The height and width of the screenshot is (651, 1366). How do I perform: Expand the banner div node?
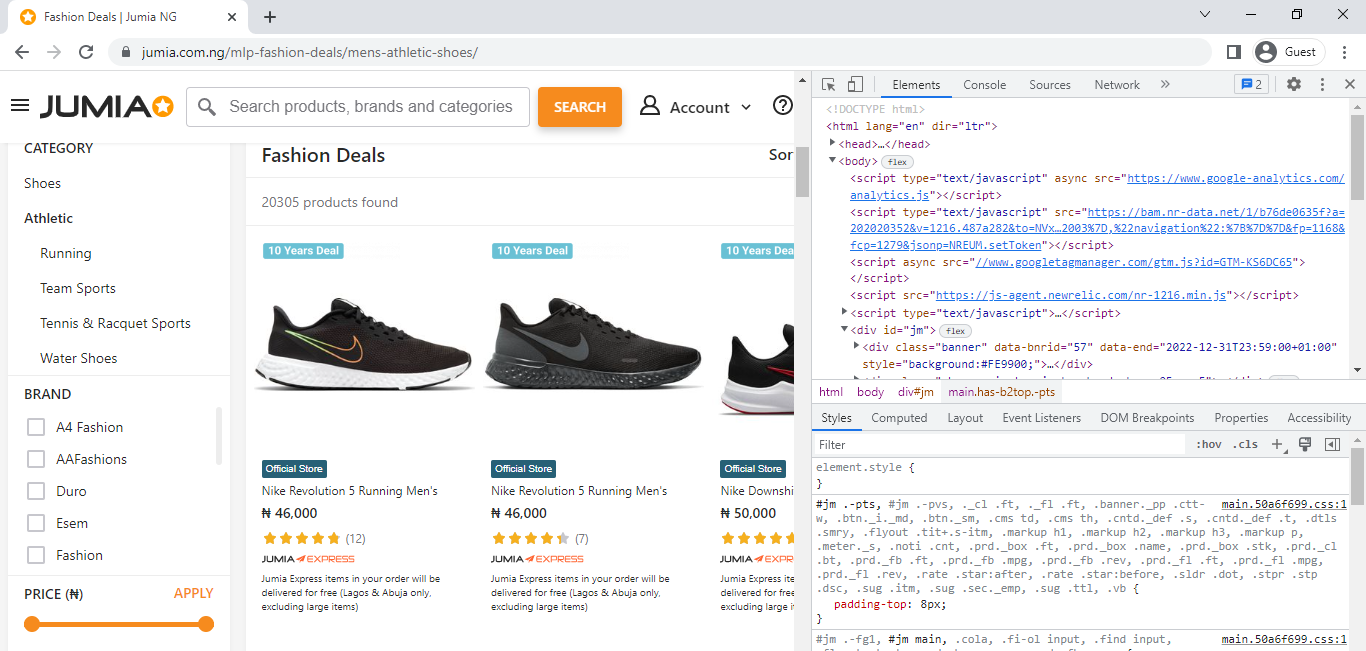point(856,346)
